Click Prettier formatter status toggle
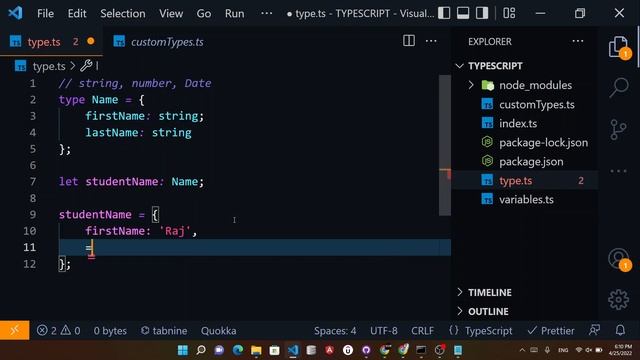Screen dimensions: 640x360 click(x=551, y=331)
